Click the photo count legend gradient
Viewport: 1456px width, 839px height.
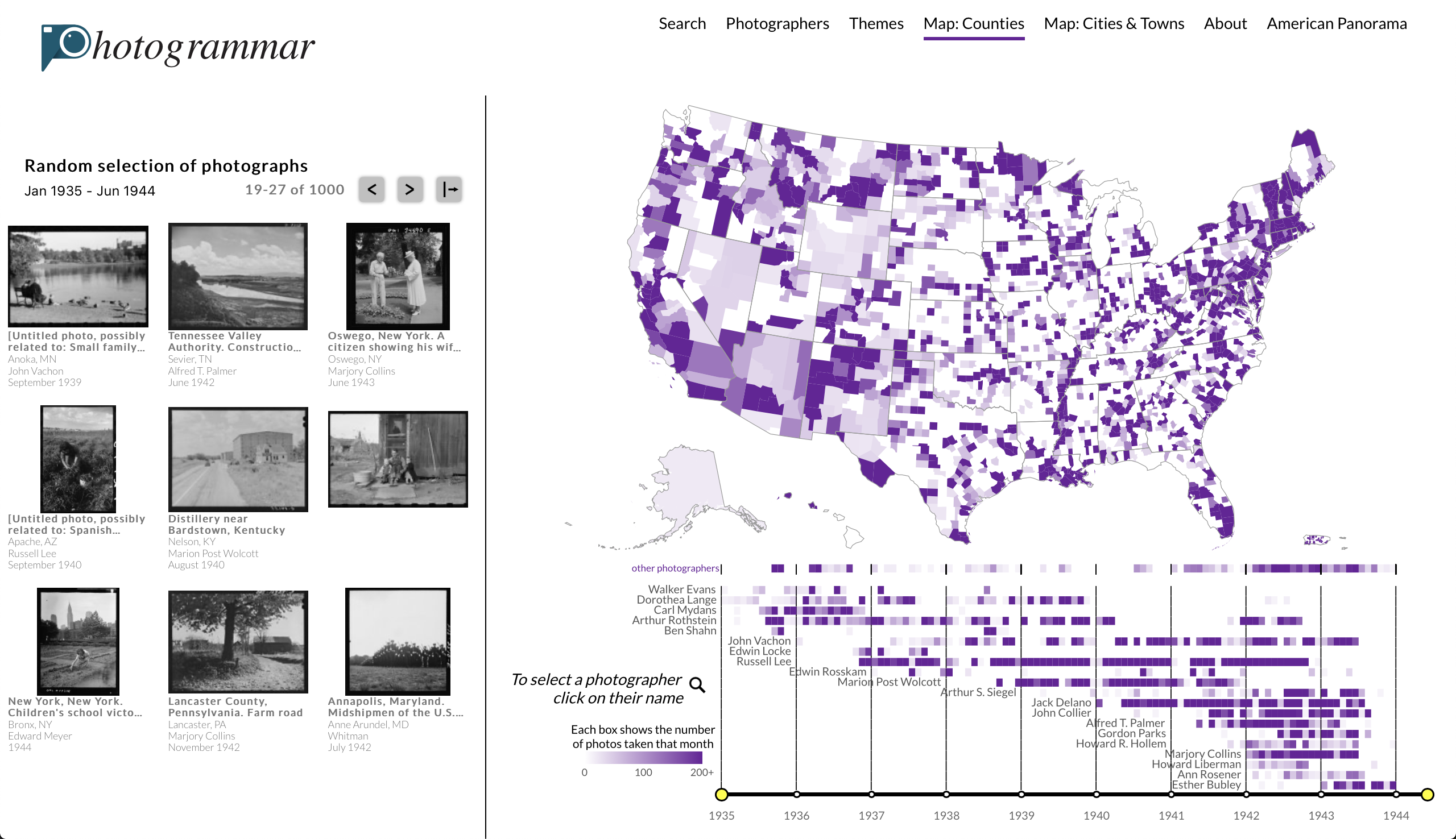[x=643, y=757]
